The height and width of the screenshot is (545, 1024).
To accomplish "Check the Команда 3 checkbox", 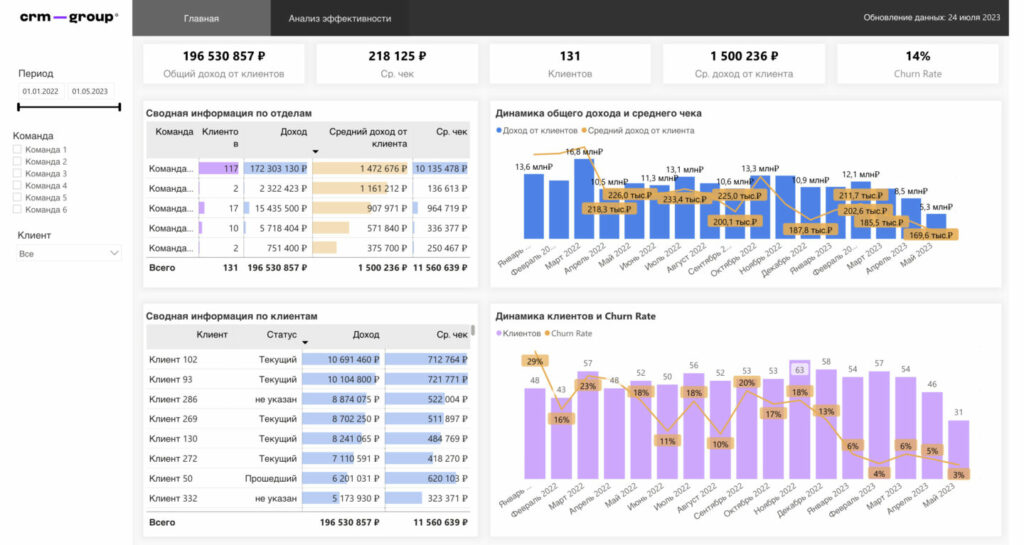I will point(17,174).
